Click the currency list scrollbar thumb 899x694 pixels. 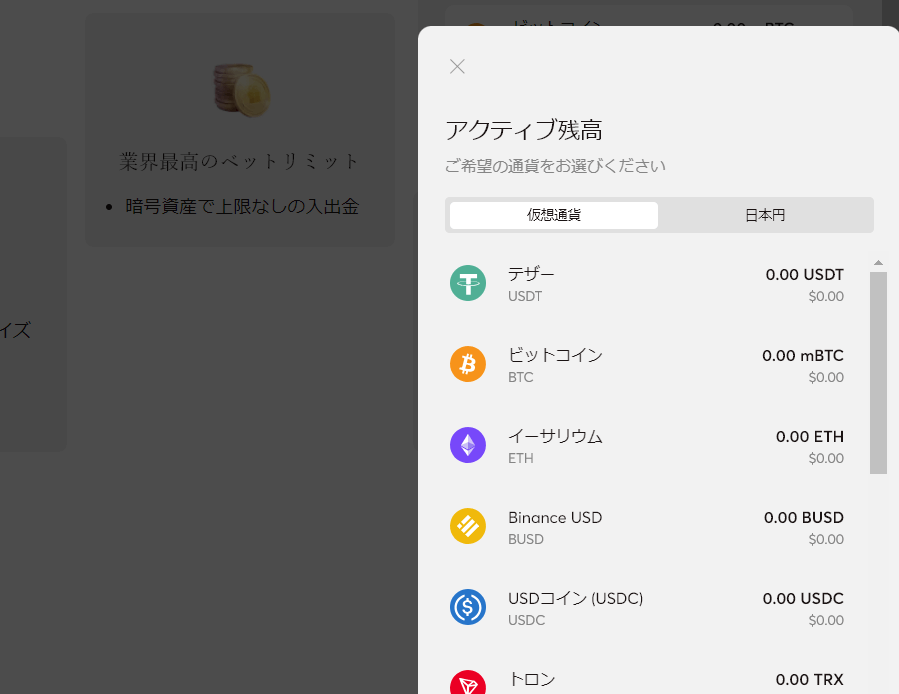[x=878, y=373]
